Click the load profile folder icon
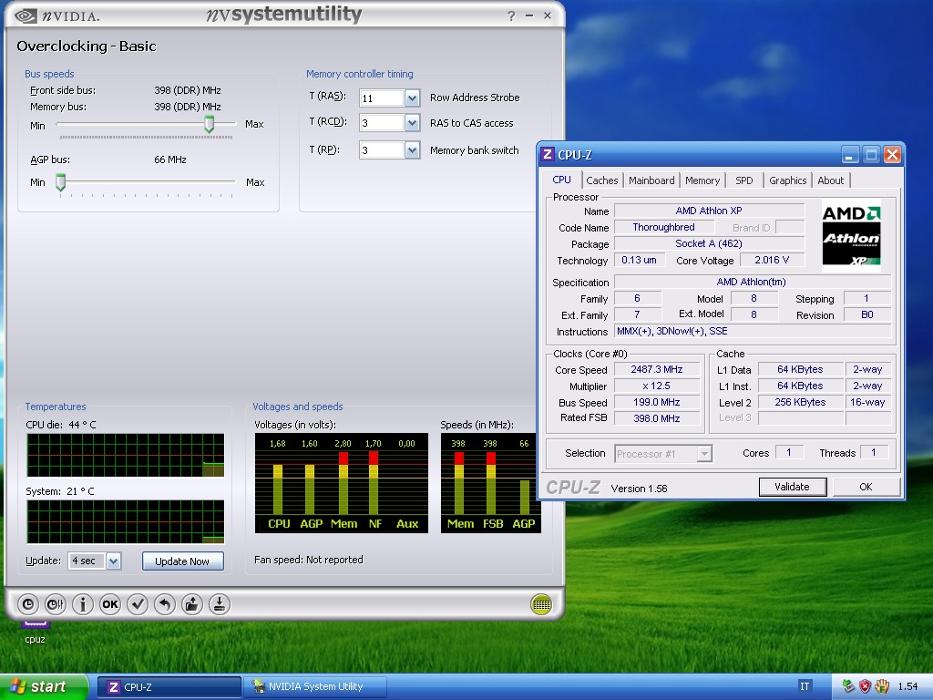Image resolution: width=933 pixels, height=700 pixels. pos(192,605)
